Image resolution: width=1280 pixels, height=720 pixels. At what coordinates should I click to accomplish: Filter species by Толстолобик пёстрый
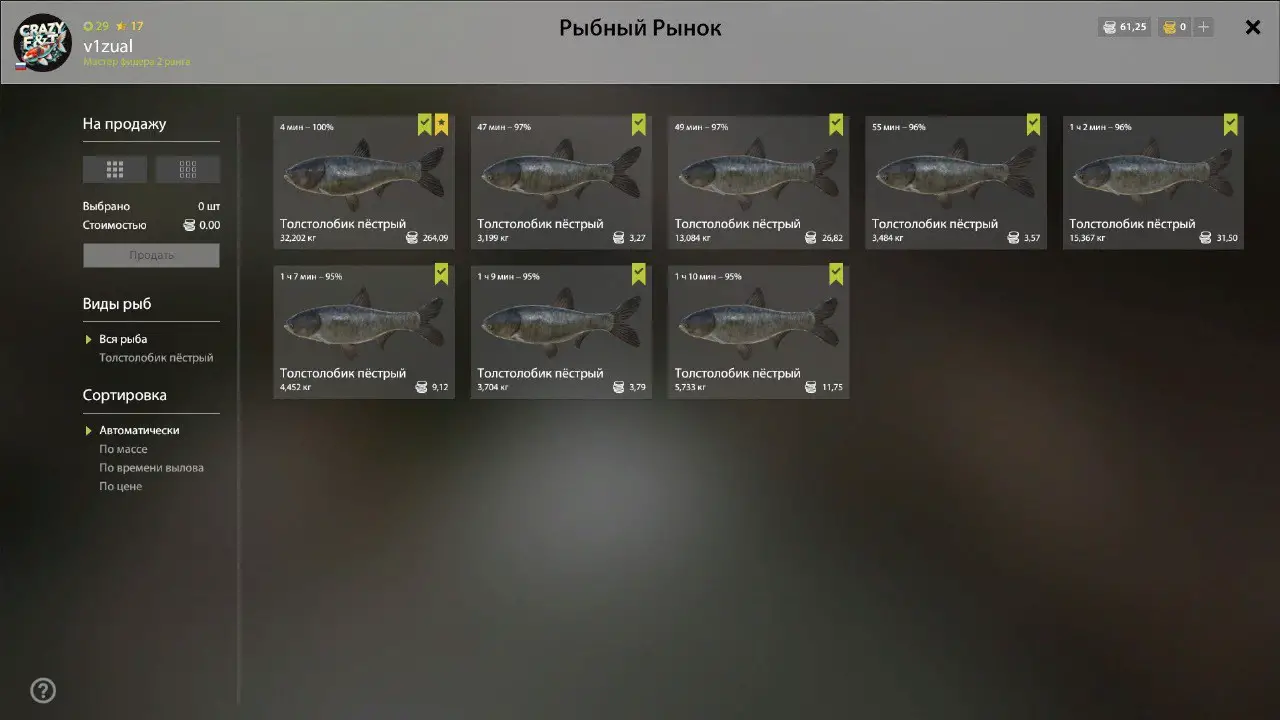click(x=156, y=358)
